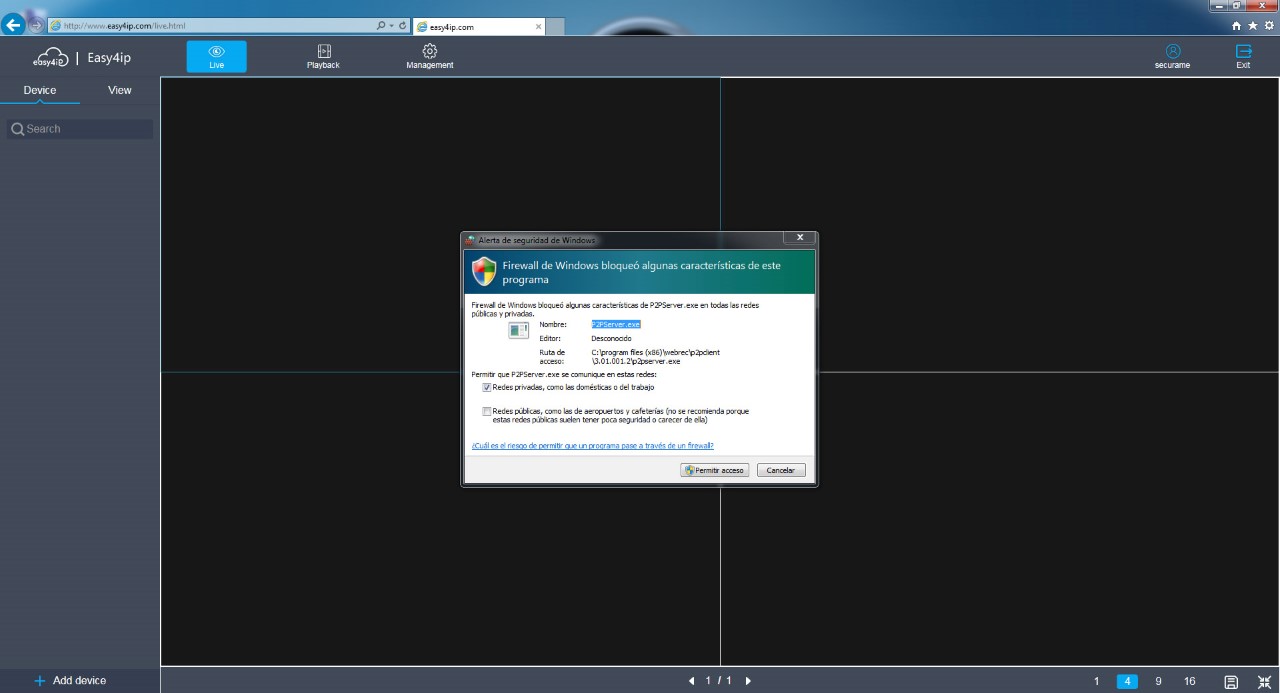Select the bottom-right video window
The width and height of the screenshot is (1280, 693).
coord(999,518)
